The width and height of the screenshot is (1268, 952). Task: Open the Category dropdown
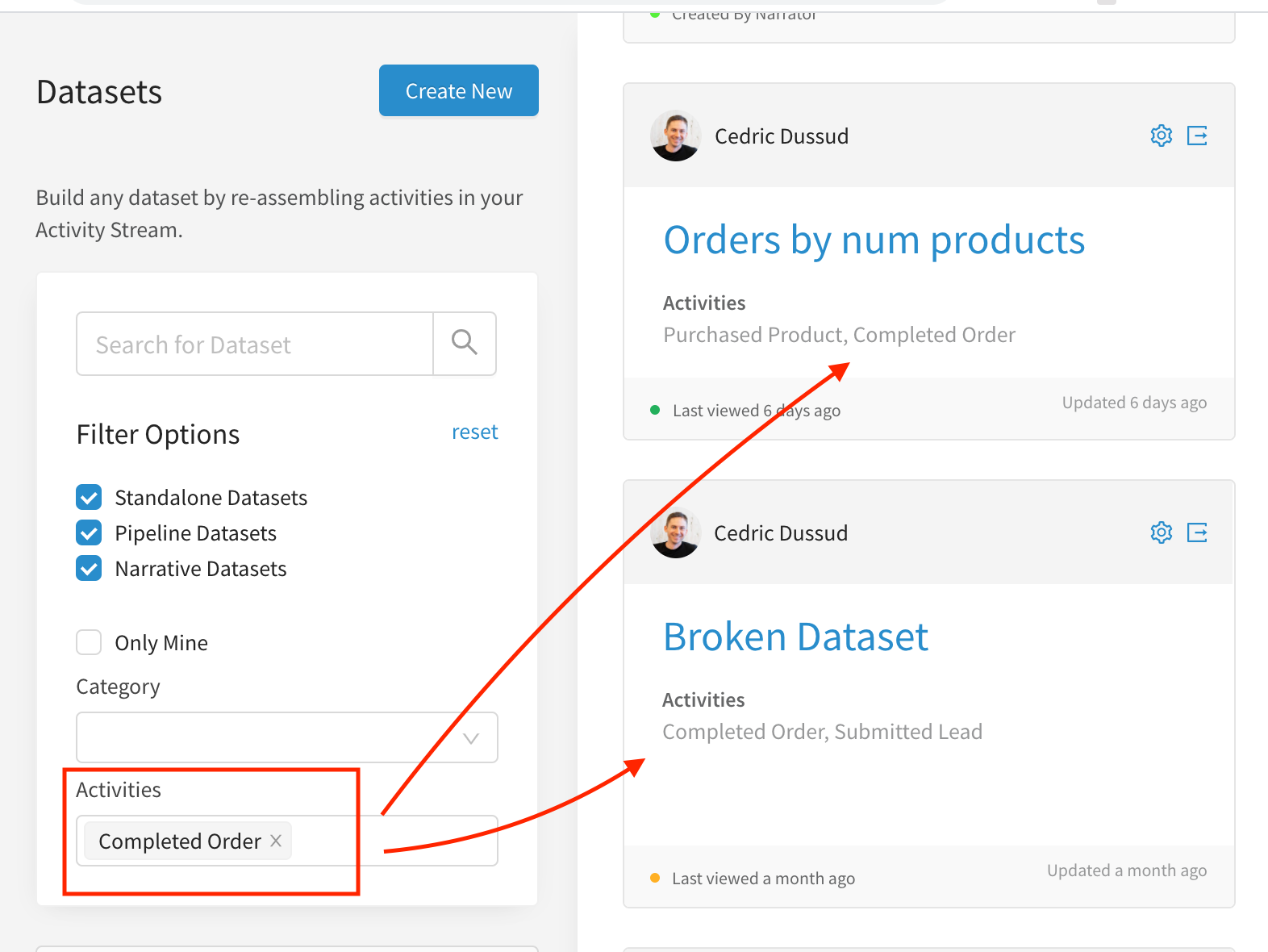(x=287, y=737)
